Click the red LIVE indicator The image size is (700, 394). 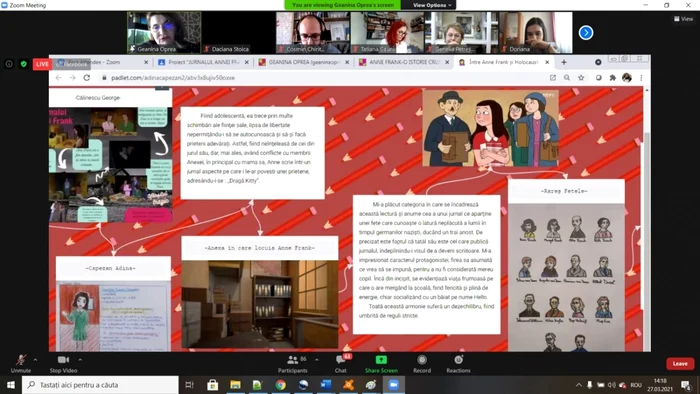coord(42,64)
